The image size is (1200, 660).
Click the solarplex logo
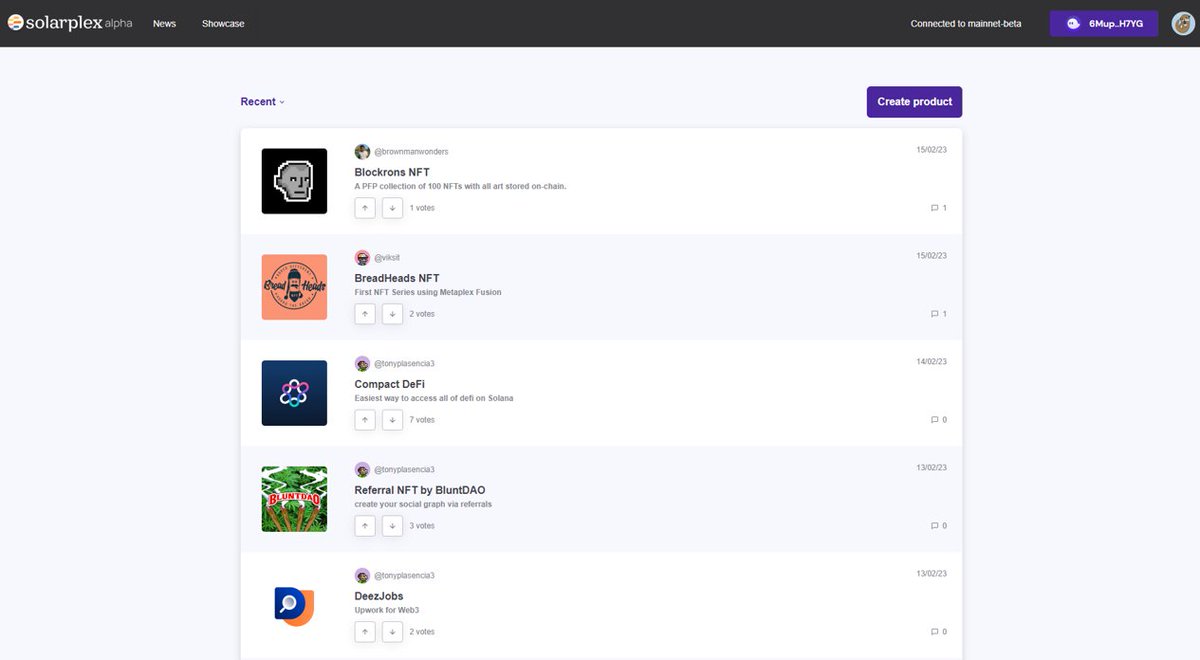tap(70, 23)
